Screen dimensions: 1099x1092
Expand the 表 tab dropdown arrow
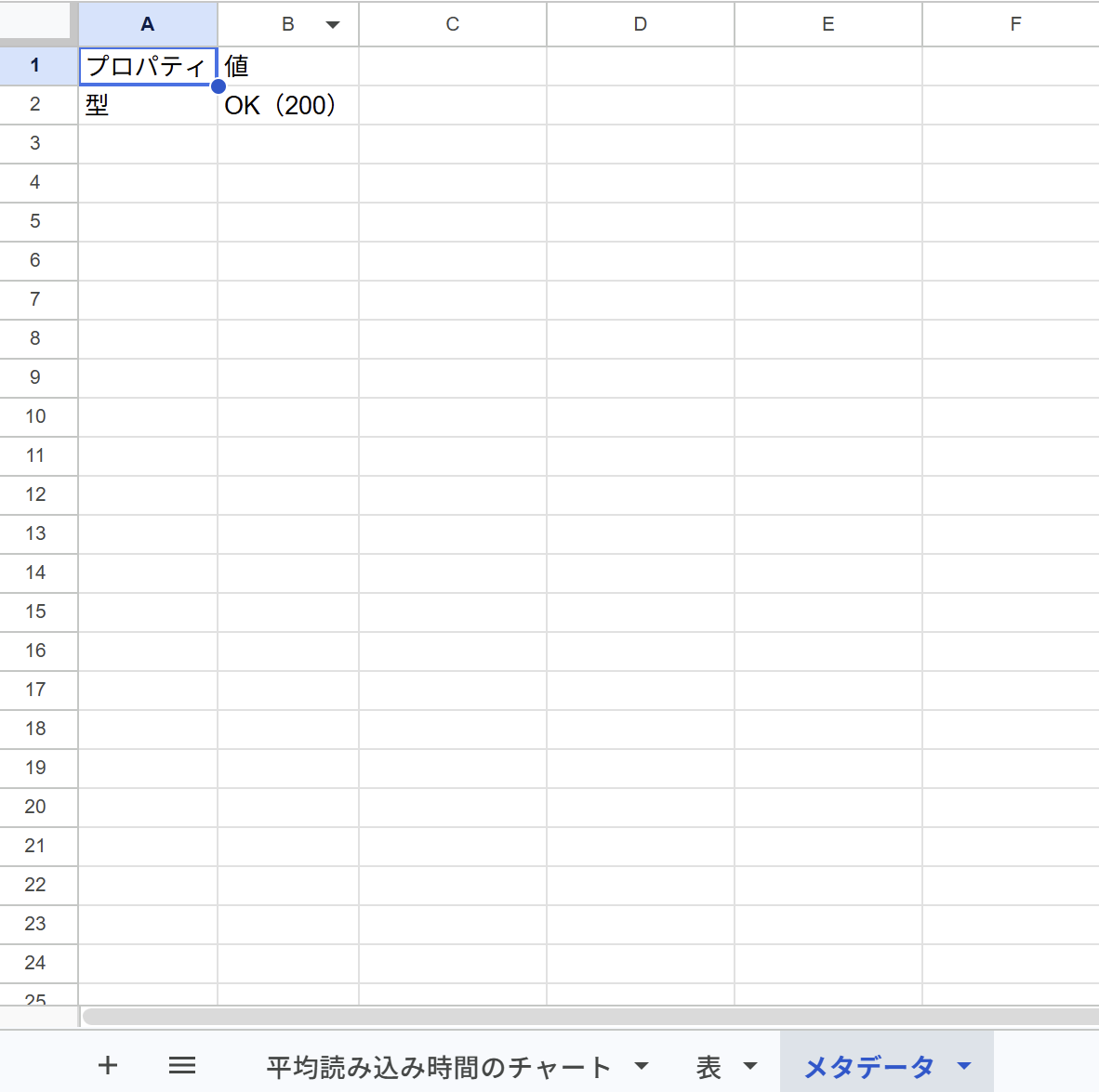750,1066
